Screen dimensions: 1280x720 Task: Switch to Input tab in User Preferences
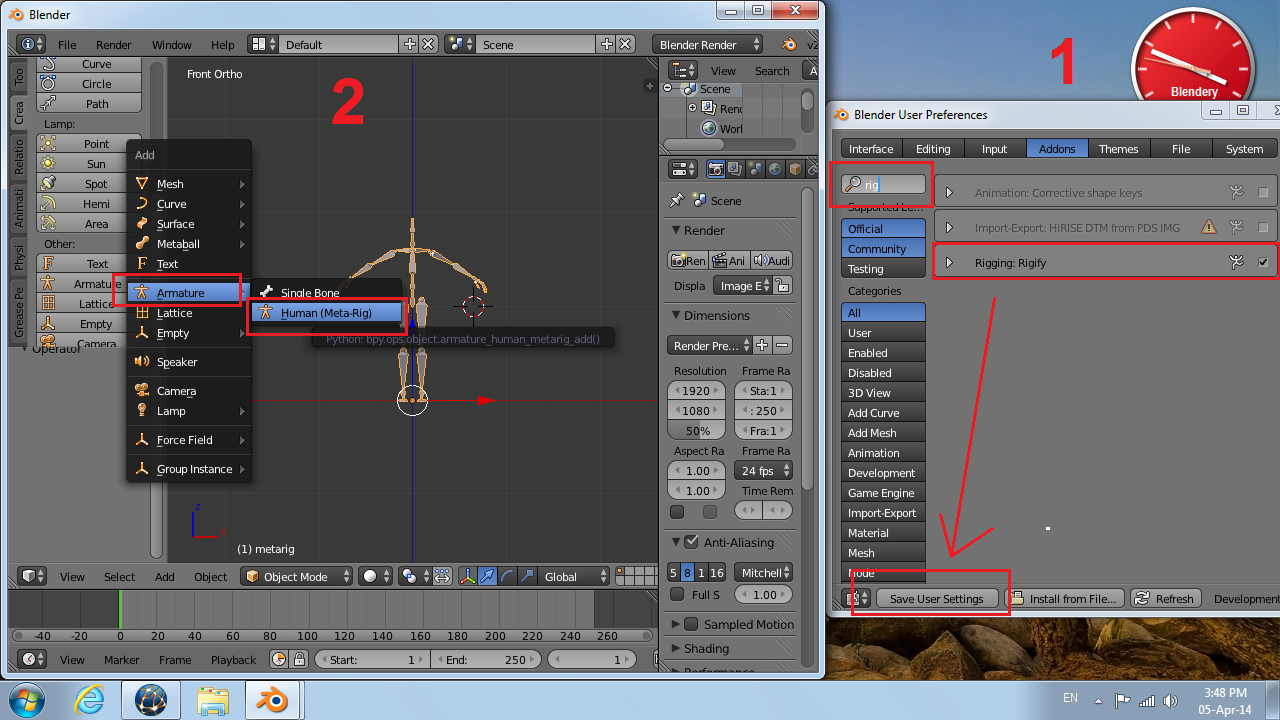coord(994,148)
